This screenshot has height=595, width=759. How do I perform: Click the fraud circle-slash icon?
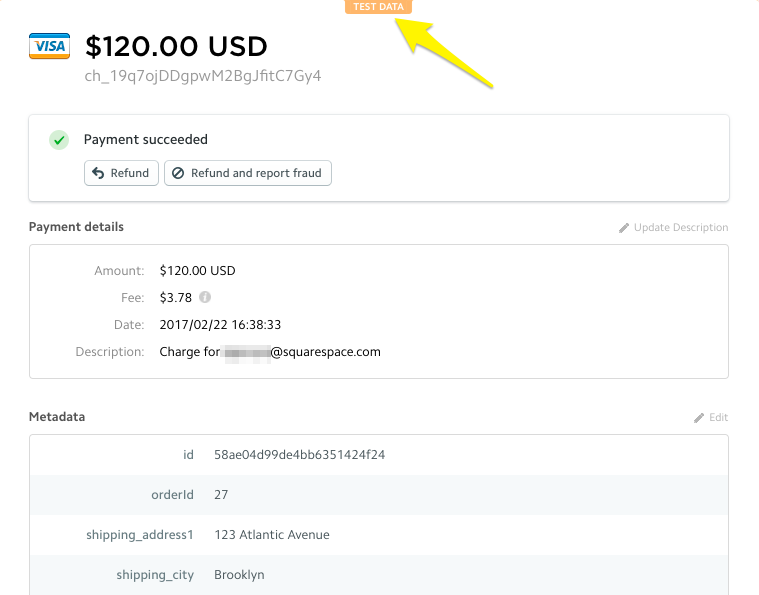coord(178,173)
